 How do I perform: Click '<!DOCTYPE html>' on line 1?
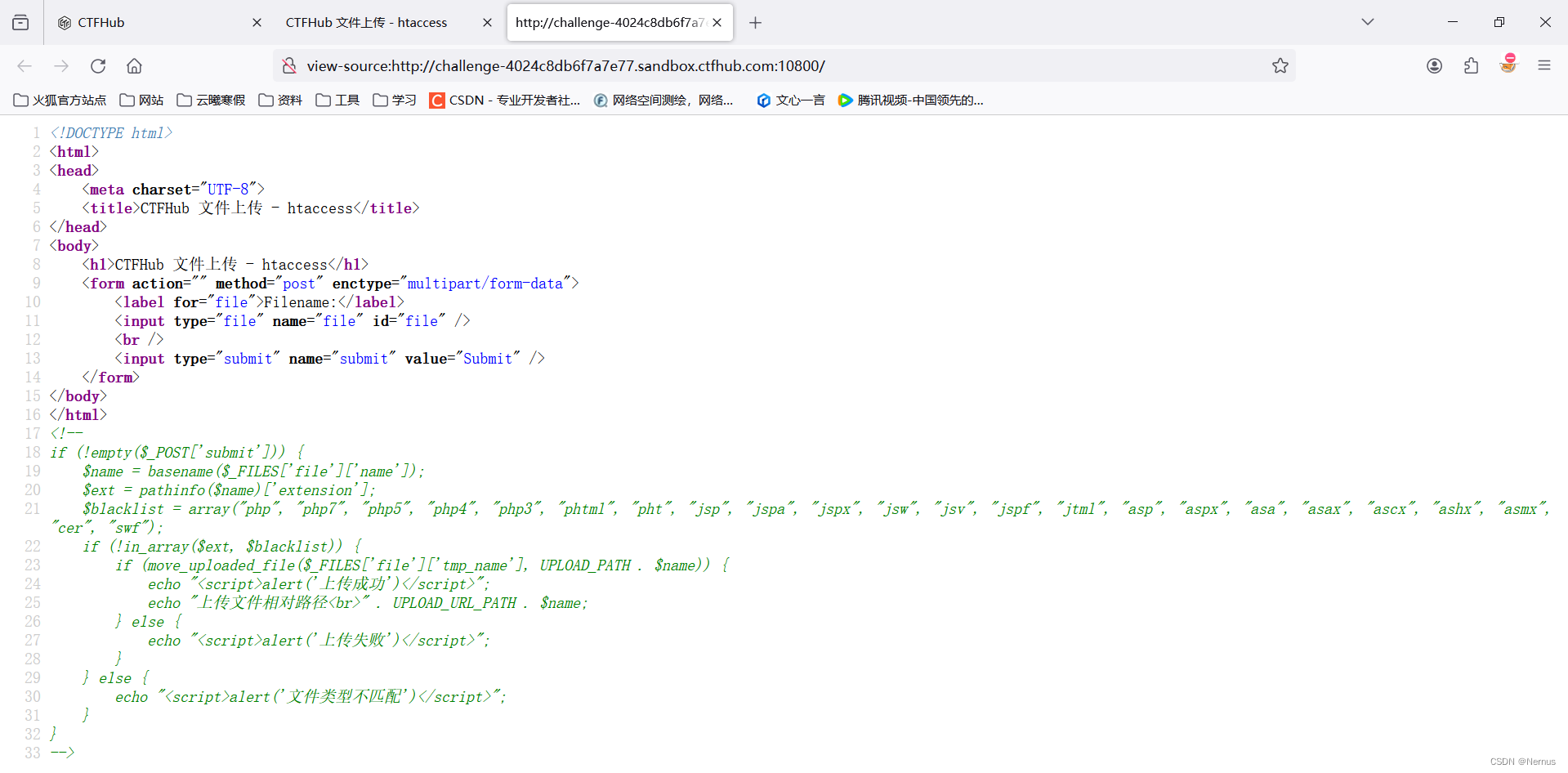point(111,133)
